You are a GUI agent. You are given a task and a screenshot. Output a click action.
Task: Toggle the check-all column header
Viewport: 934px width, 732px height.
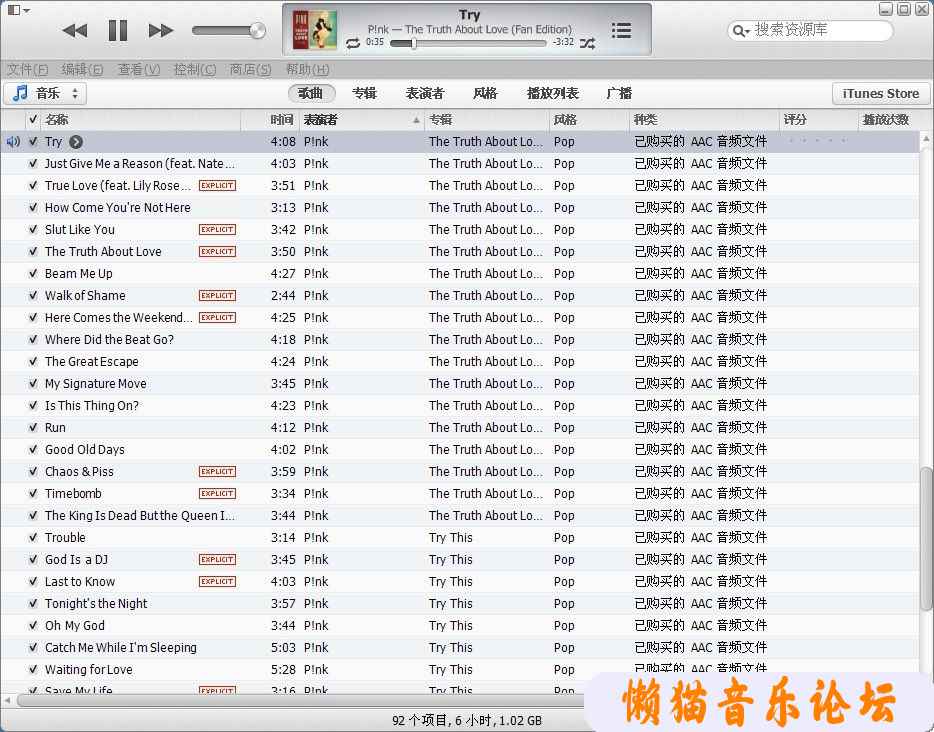pos(33,120)
